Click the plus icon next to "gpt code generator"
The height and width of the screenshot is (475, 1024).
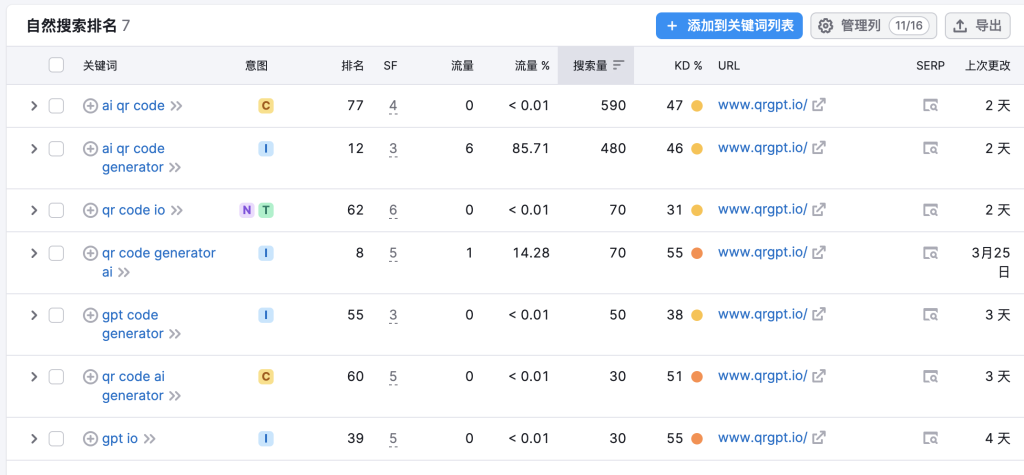tap(90, 316)
